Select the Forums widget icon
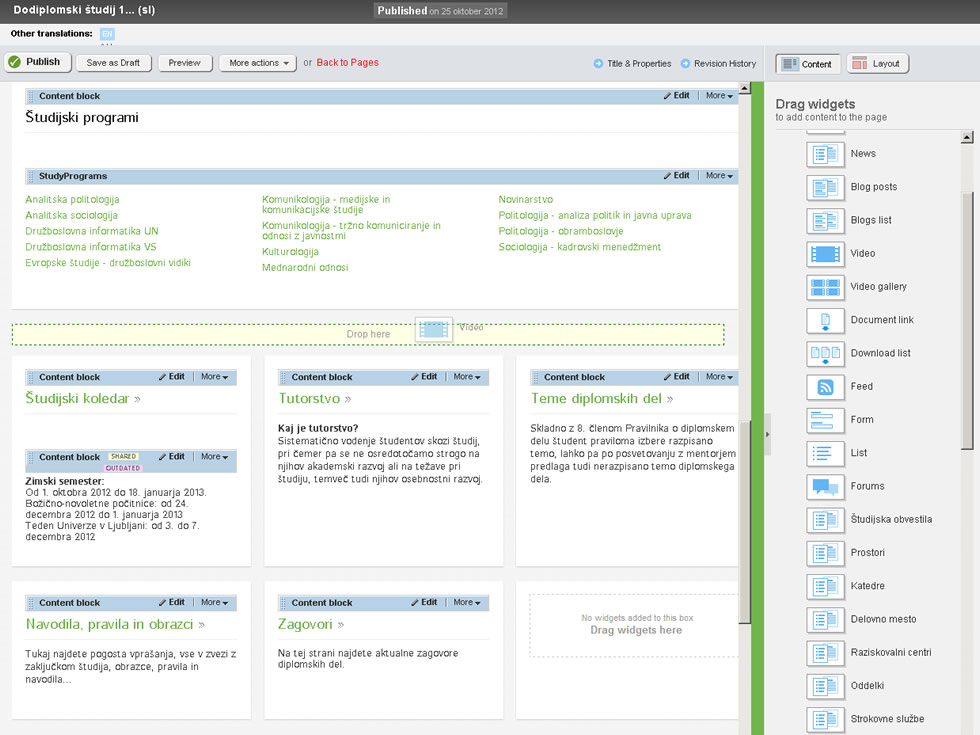The height and width of the screenshot is (735, 980). click(x=825, y=487)
